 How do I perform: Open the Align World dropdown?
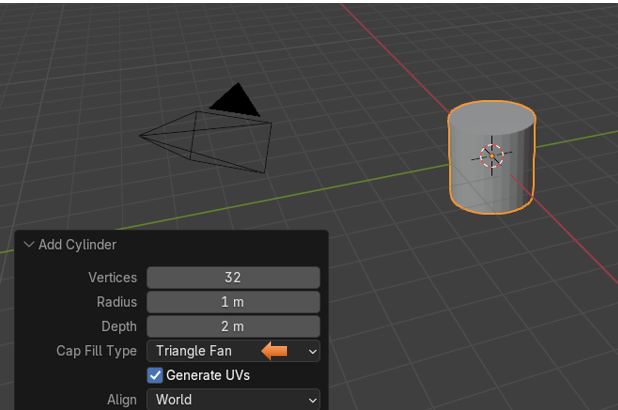[233, 399]
